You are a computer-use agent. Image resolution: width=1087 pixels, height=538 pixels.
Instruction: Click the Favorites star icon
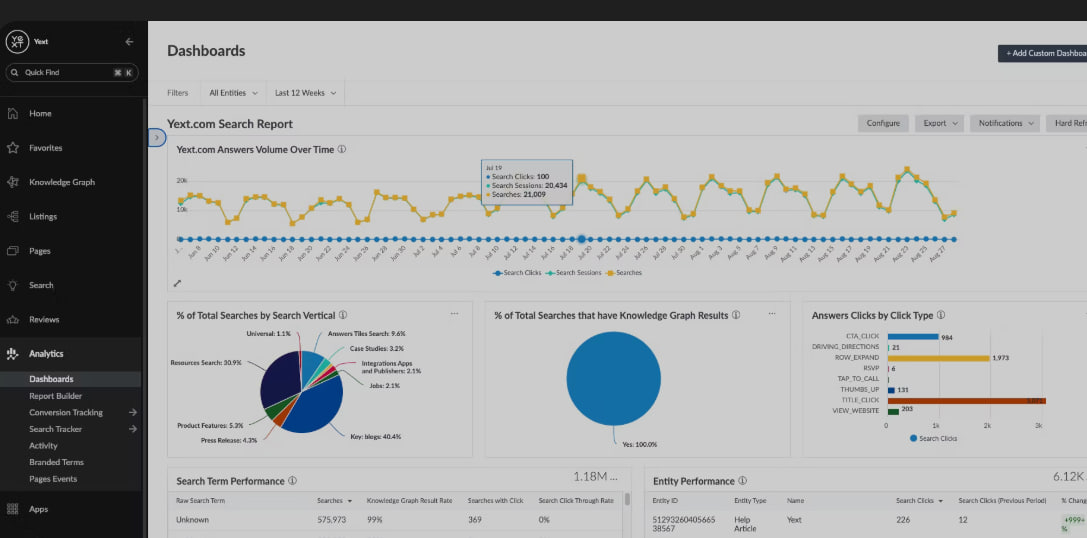tap(12, 148)
